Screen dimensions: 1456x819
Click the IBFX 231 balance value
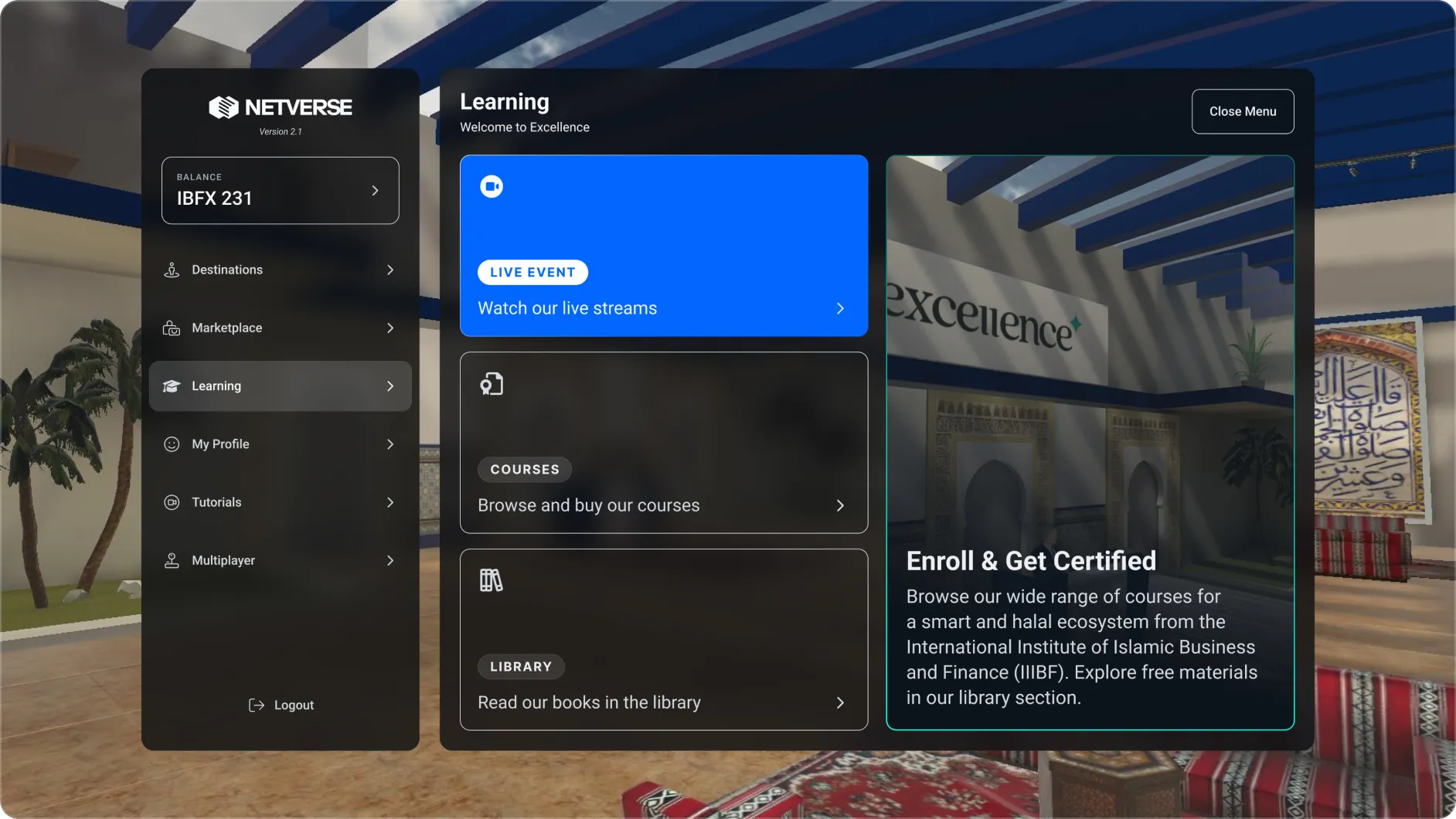pyautogui.click(x=215, y=199)
